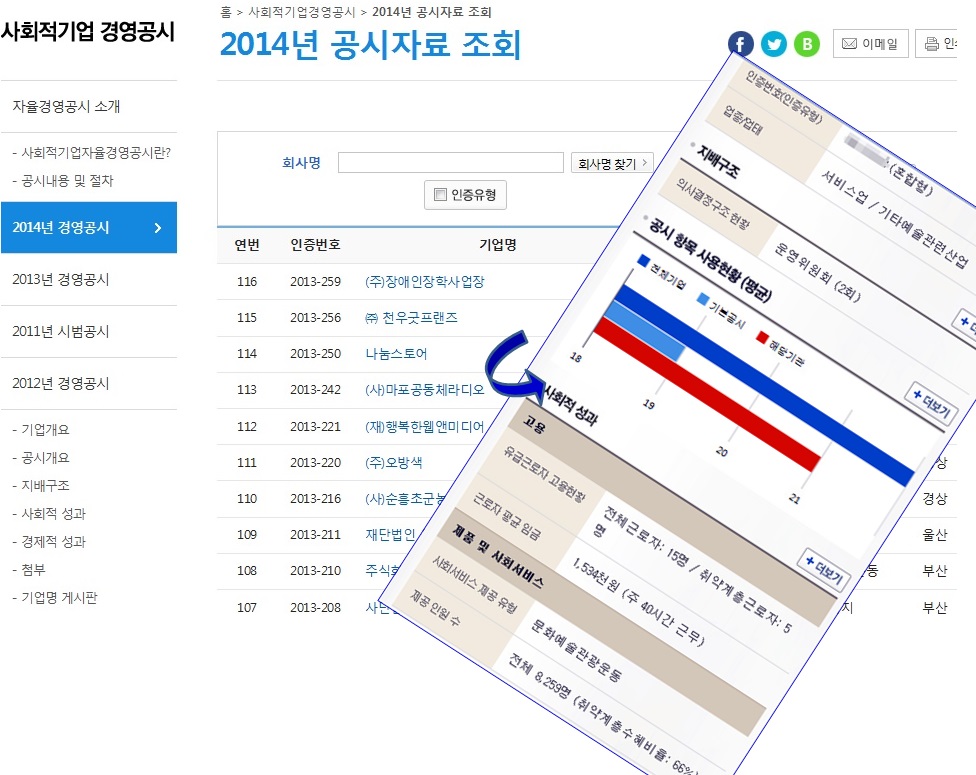The width and height of the screenshot is (976, 775).
Task: Select 2011년 시범공시 menu item
Action: coord(60,331)
